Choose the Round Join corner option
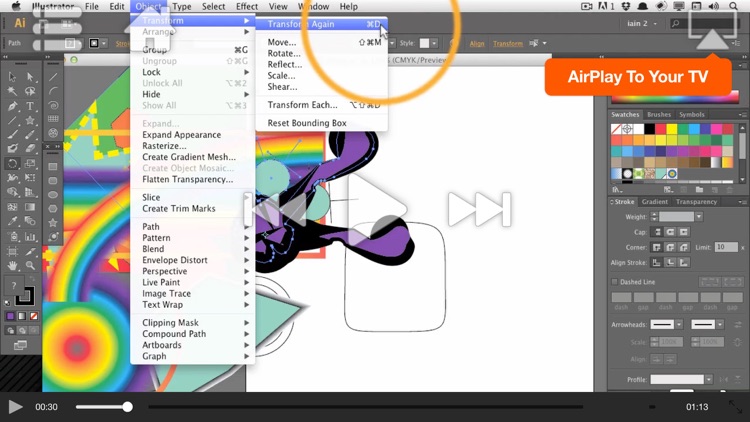Viewport: 750px width, 422px height. [670, 247]
